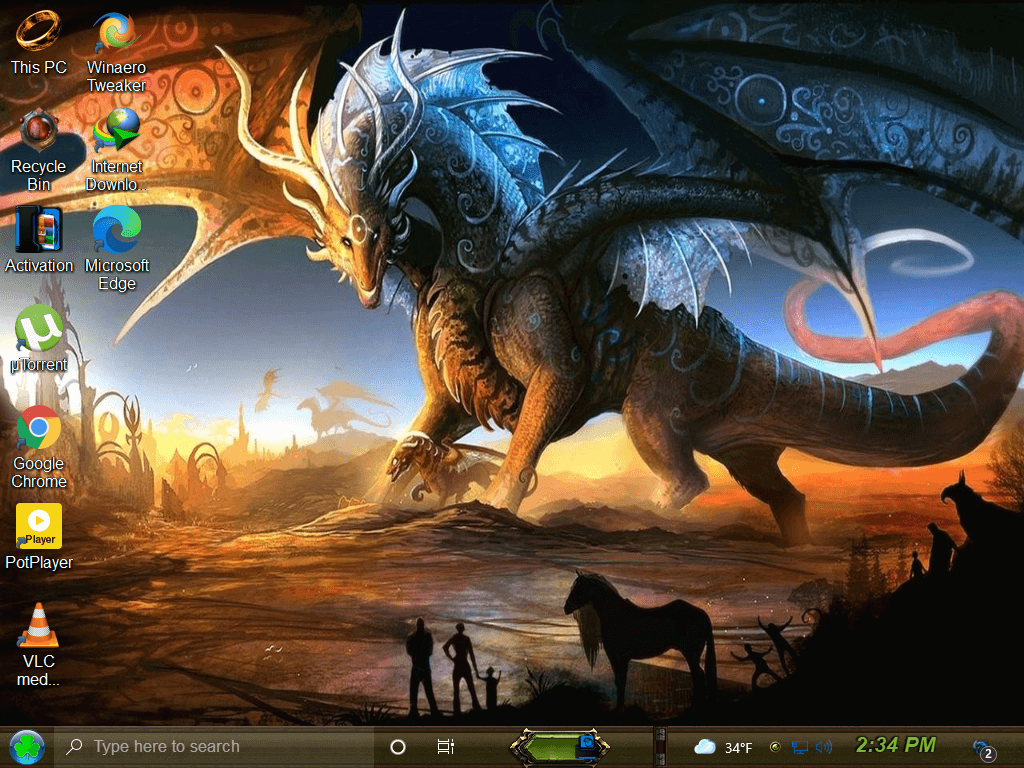Viewport: 1024px width, 768px height.
Task: Open the notification center with 2 alerts
Action: tap(984, 750)
